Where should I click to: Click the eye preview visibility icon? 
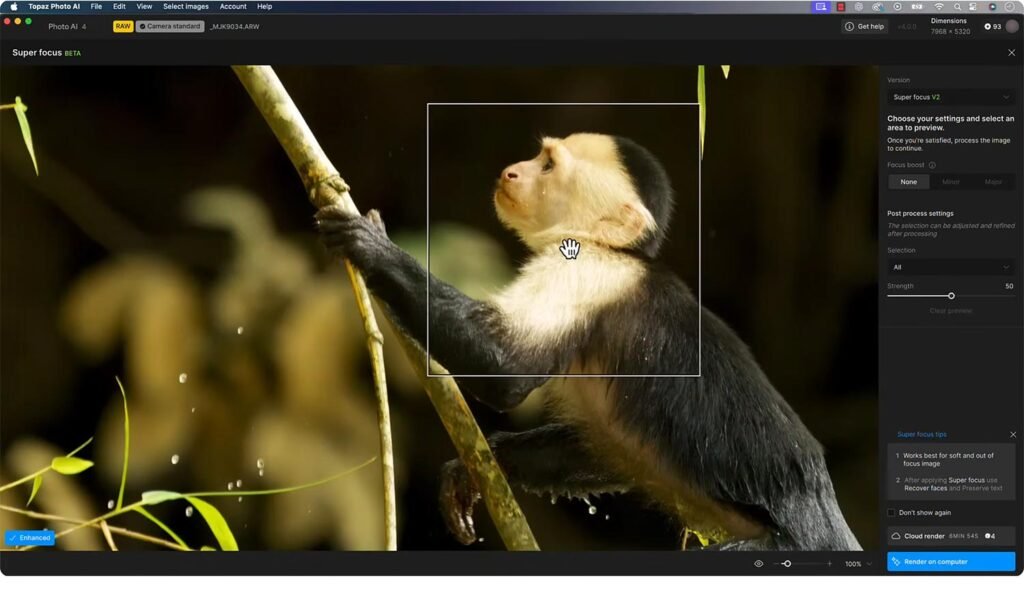coord(758,564)
